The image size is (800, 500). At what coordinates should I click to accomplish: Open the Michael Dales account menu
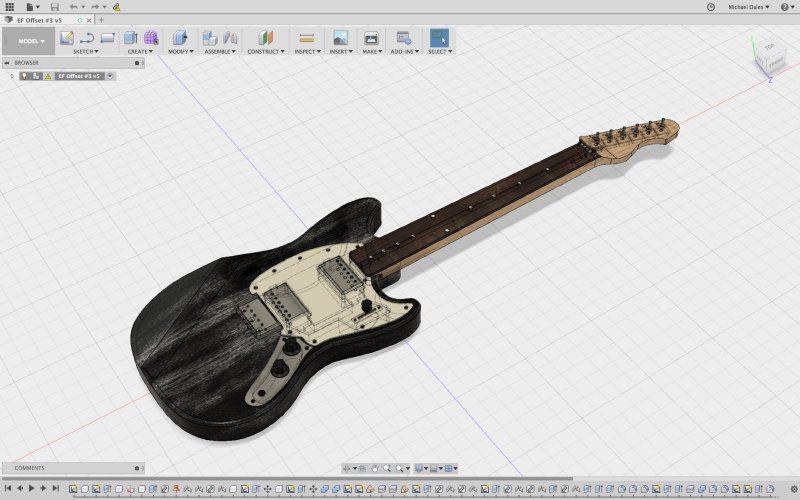pyautogui.click(x=748, y=7)
